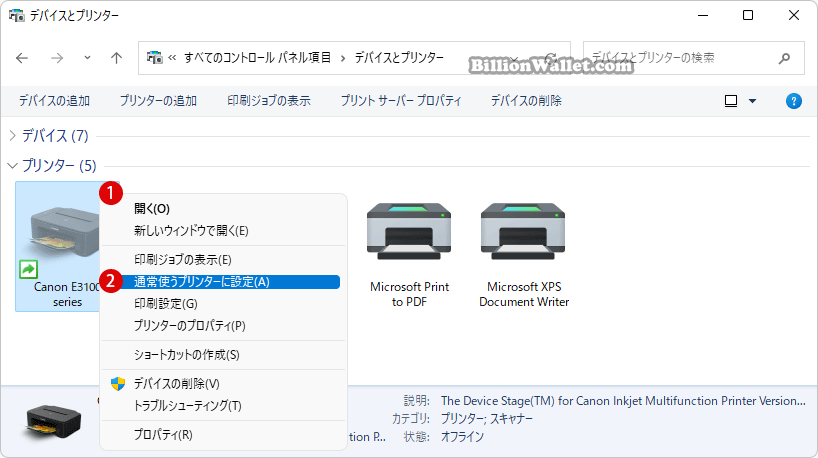
Task: Open プリント サーバー プロパティ
Action: [x=401, y=101]
